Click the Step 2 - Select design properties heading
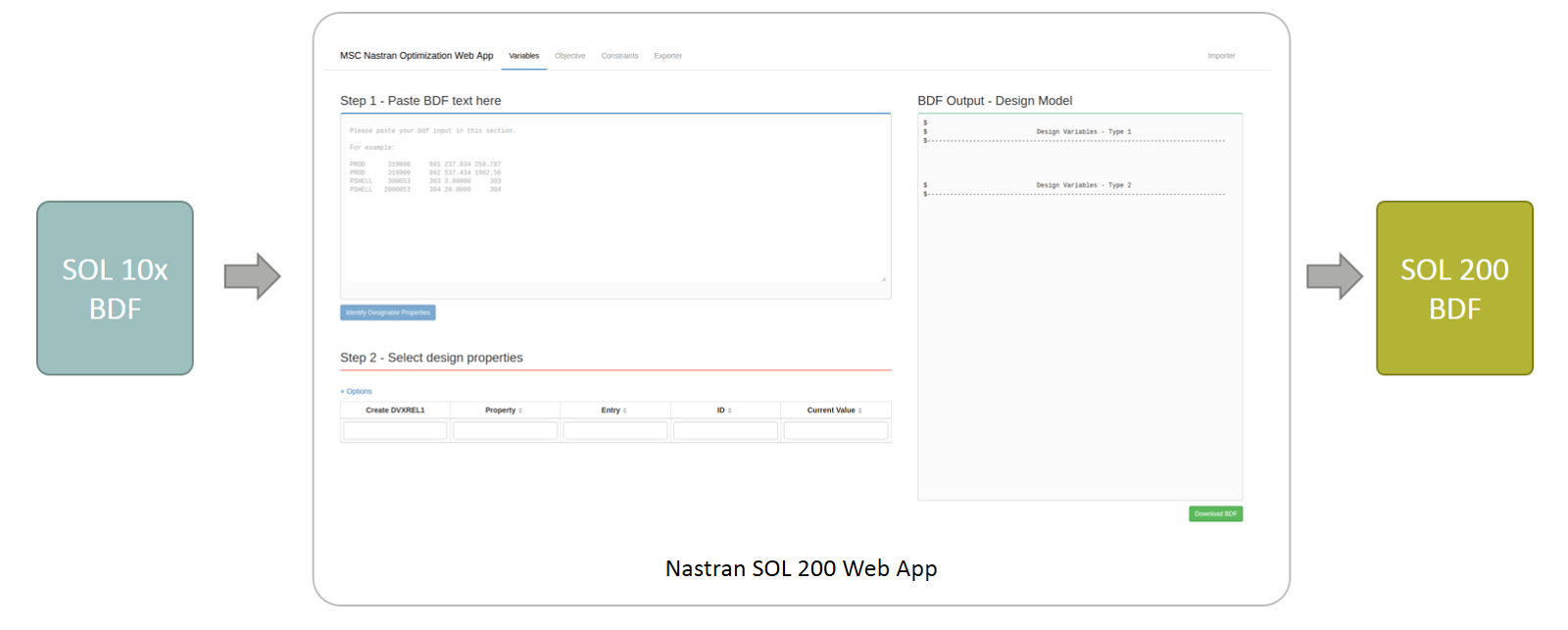 click(x=431, y=358)
